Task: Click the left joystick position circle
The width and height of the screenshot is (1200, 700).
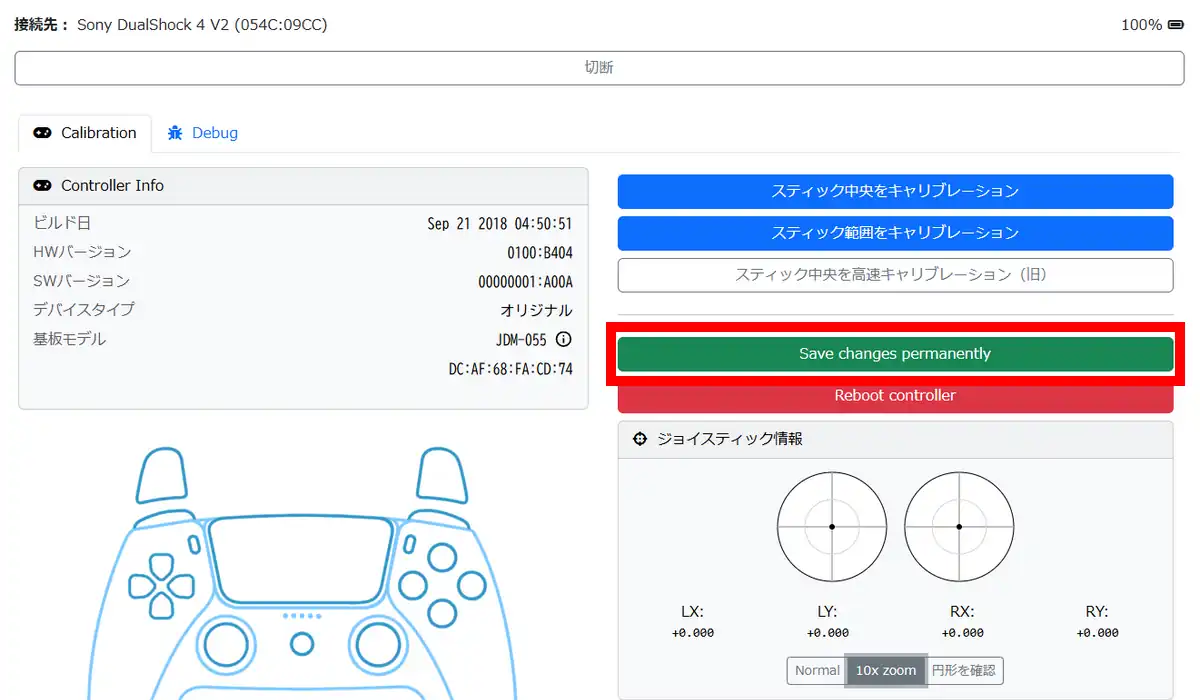Action: coord(831,526)
